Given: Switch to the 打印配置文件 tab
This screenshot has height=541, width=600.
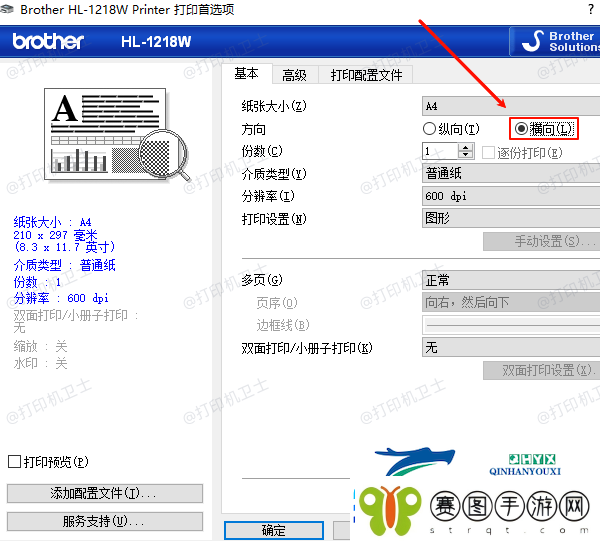Looking at the screenshot, I should 366,75.
